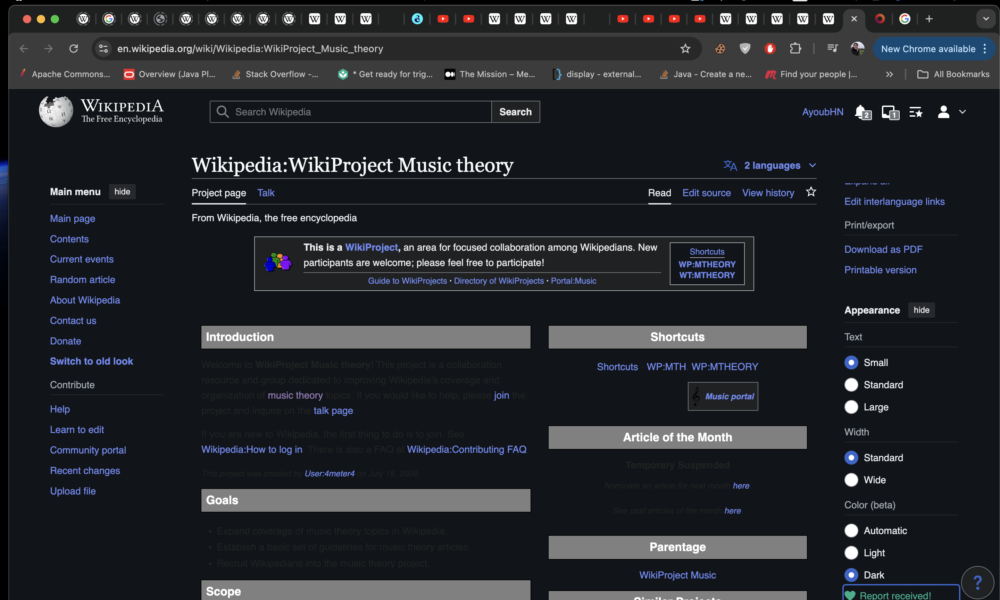The image size is (1000, 600).
Task: Open Edit interlanguage links
Action: click(x=894, y=201)
